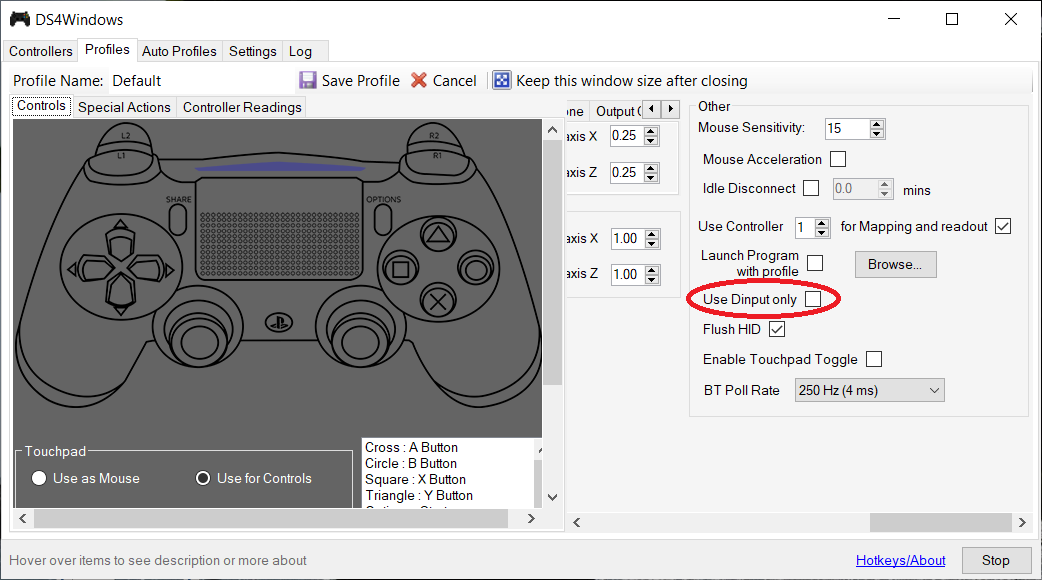Click the Save Profile floppy disk icon
This screenshot has width=1042, height=580.
click(309, 81)
